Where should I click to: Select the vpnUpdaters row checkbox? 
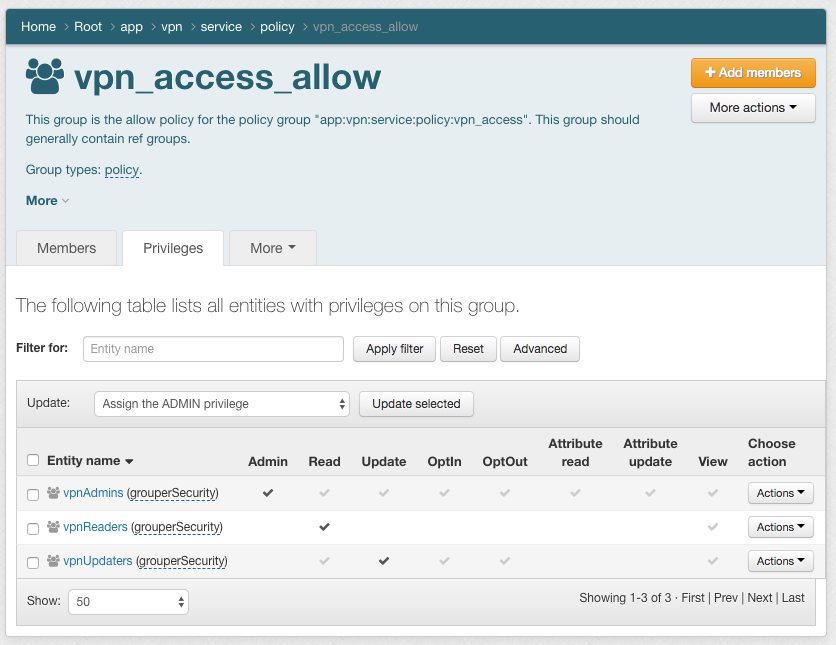pos(33,562)
